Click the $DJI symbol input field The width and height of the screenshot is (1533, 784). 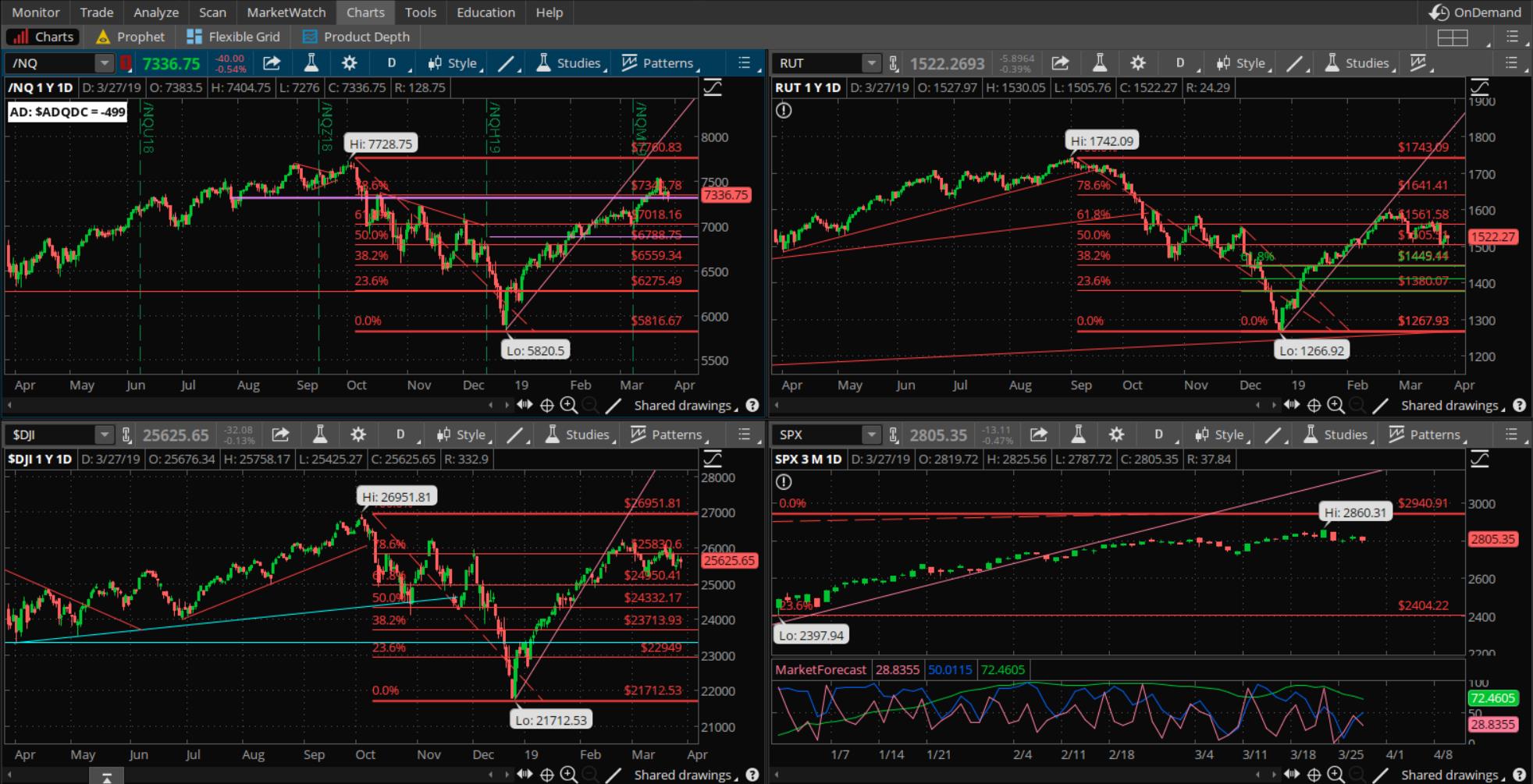(x=50, y=435)
